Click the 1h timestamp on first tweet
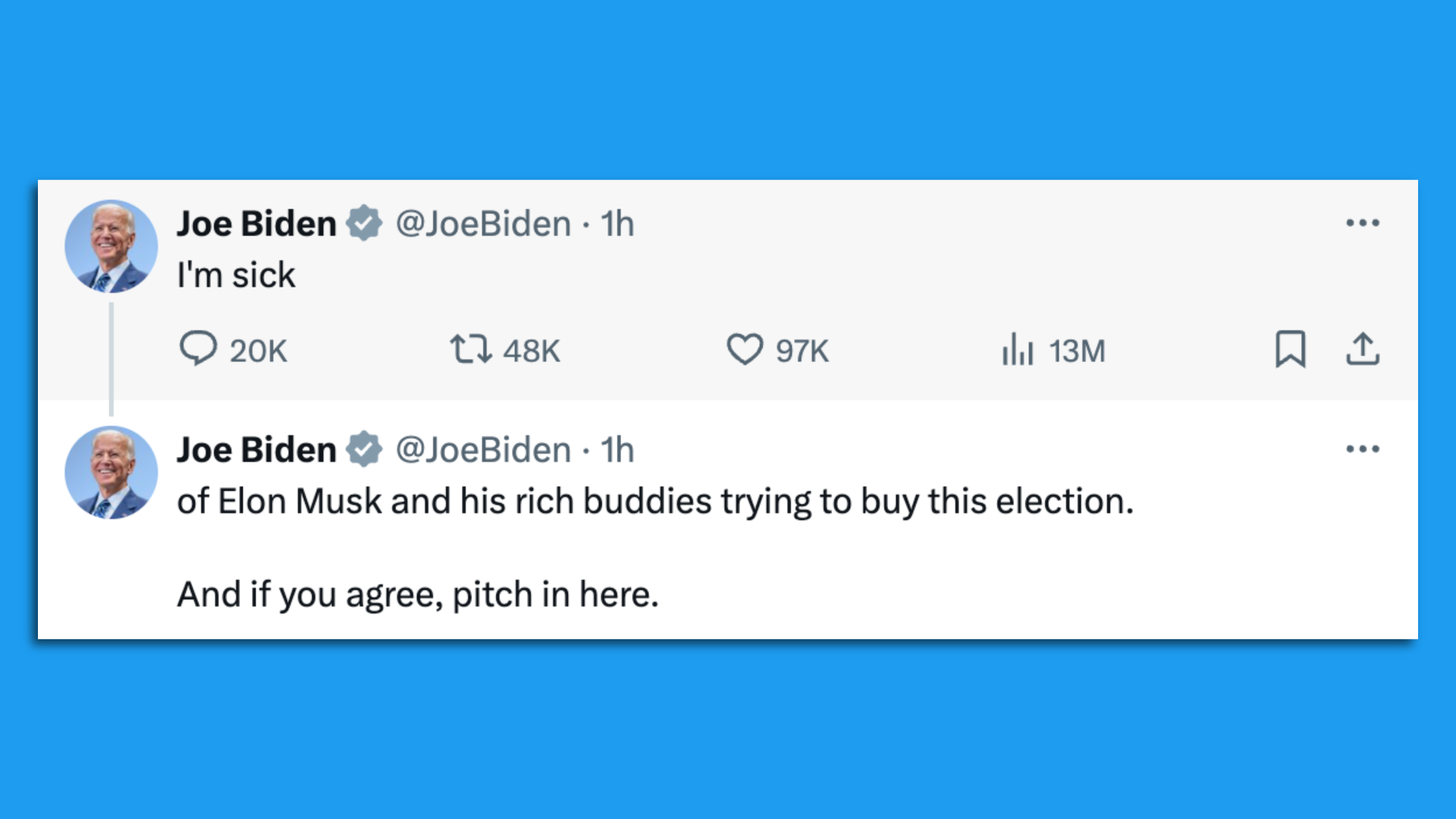Image resolution: width=1456 pixels, height=819 pixels. tap(617, 224)
